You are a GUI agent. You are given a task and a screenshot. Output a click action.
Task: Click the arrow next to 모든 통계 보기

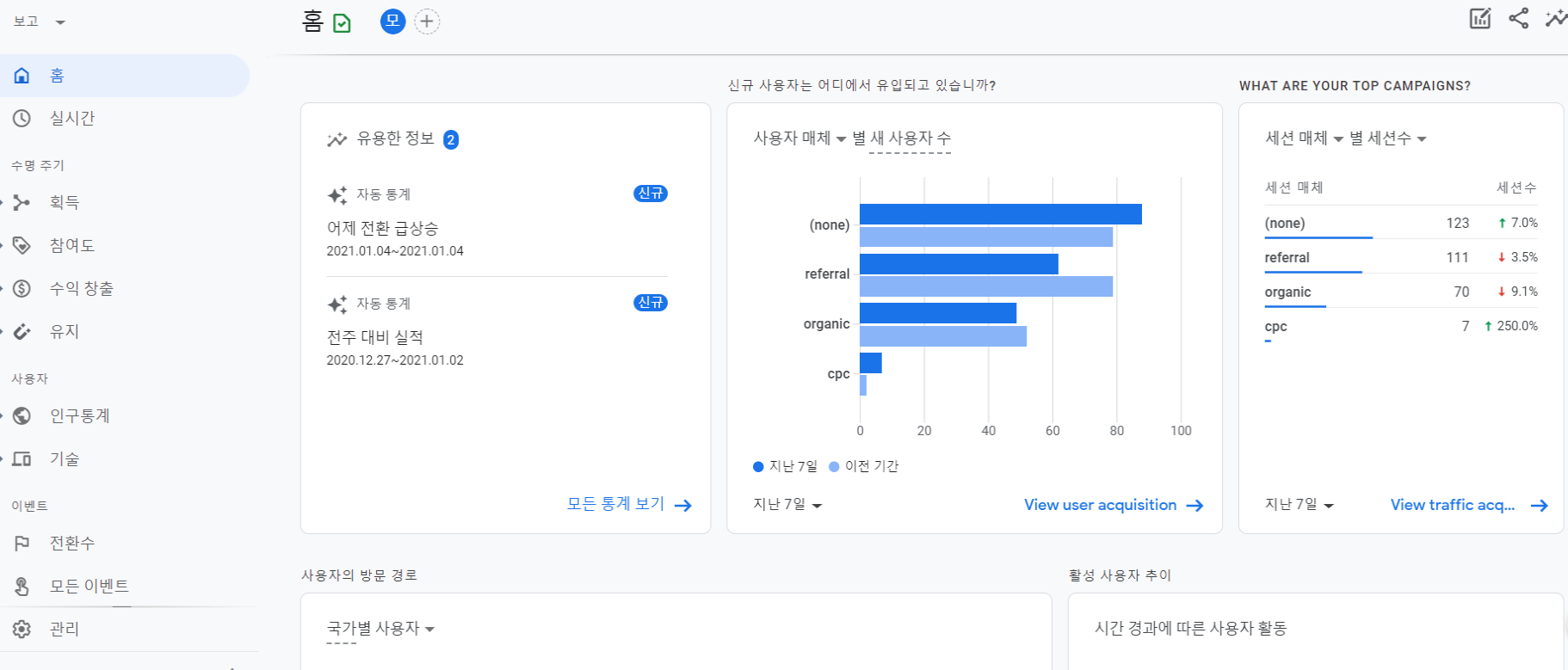click(683, 506)
